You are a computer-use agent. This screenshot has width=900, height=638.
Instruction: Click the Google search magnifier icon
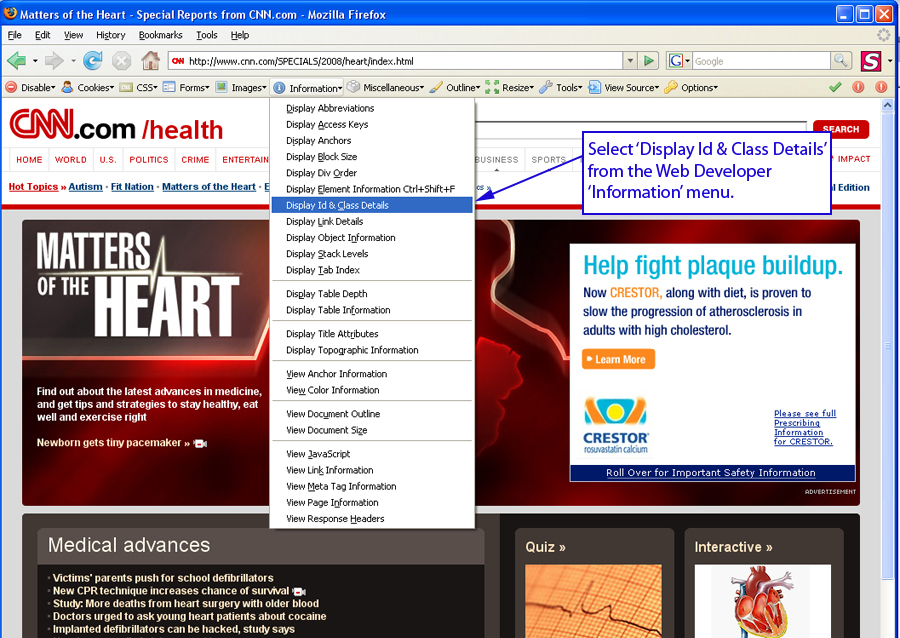click(x=841, y=59)
